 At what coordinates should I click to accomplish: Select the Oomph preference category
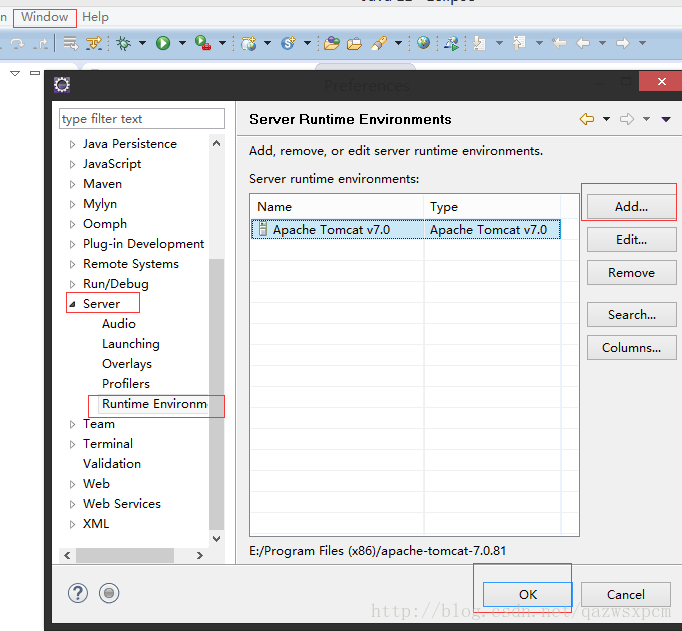tap(105, 224)
